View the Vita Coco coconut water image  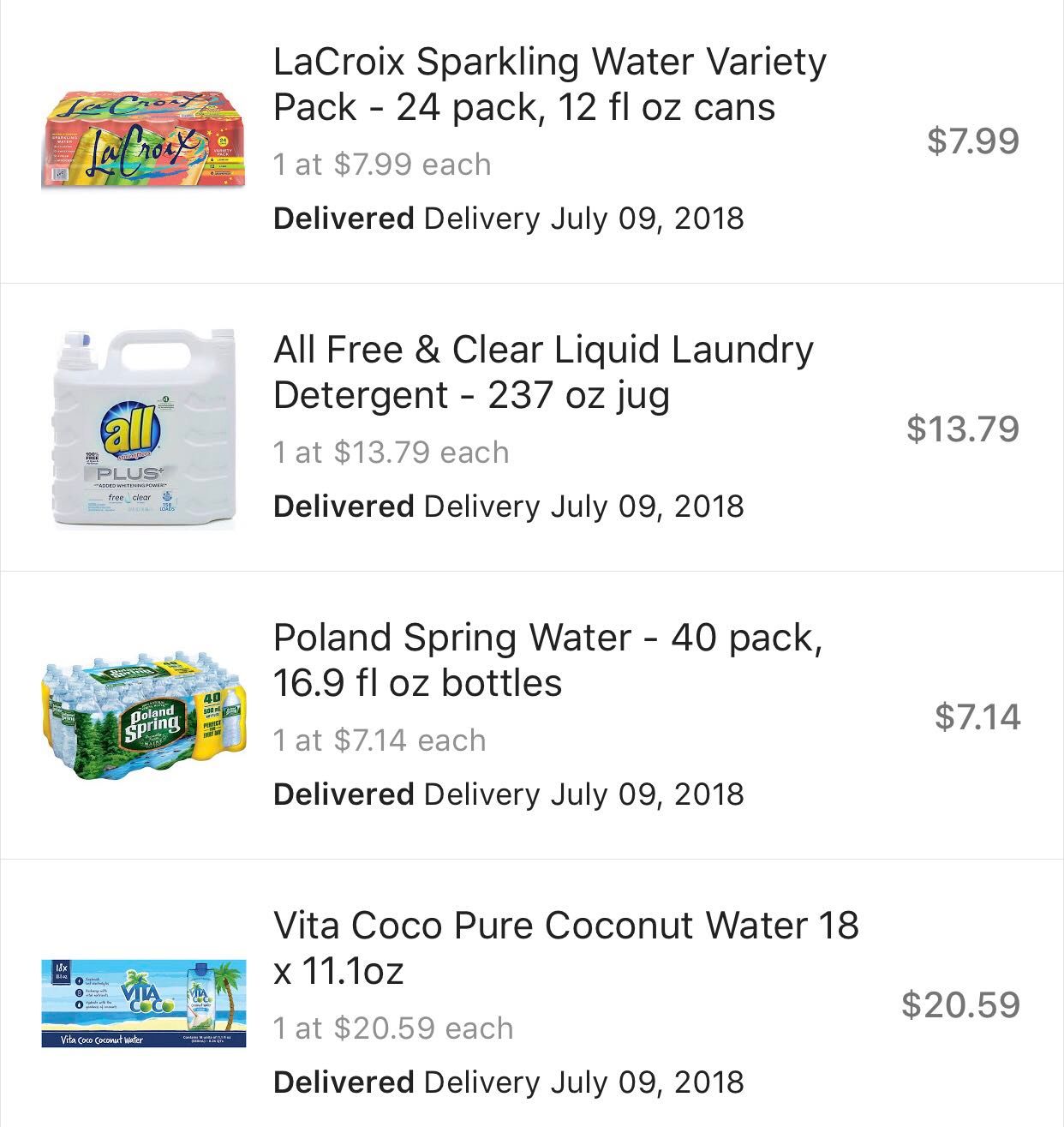point(143,1004)
